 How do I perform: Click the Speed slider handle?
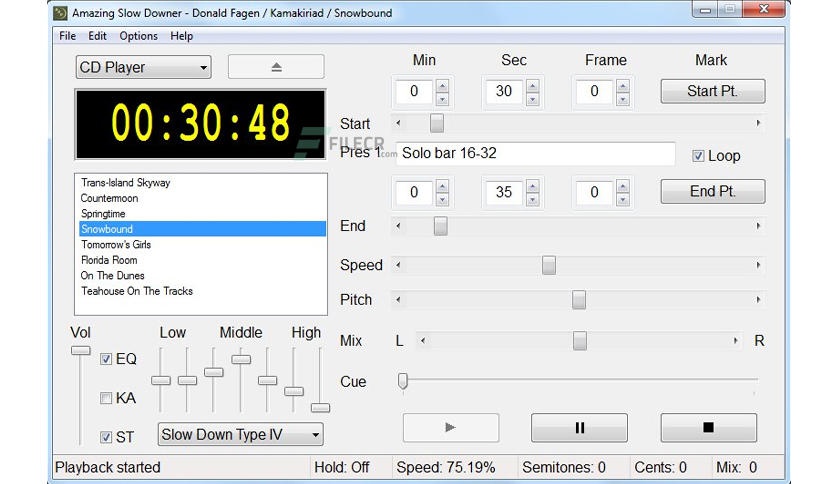point(549,265)
